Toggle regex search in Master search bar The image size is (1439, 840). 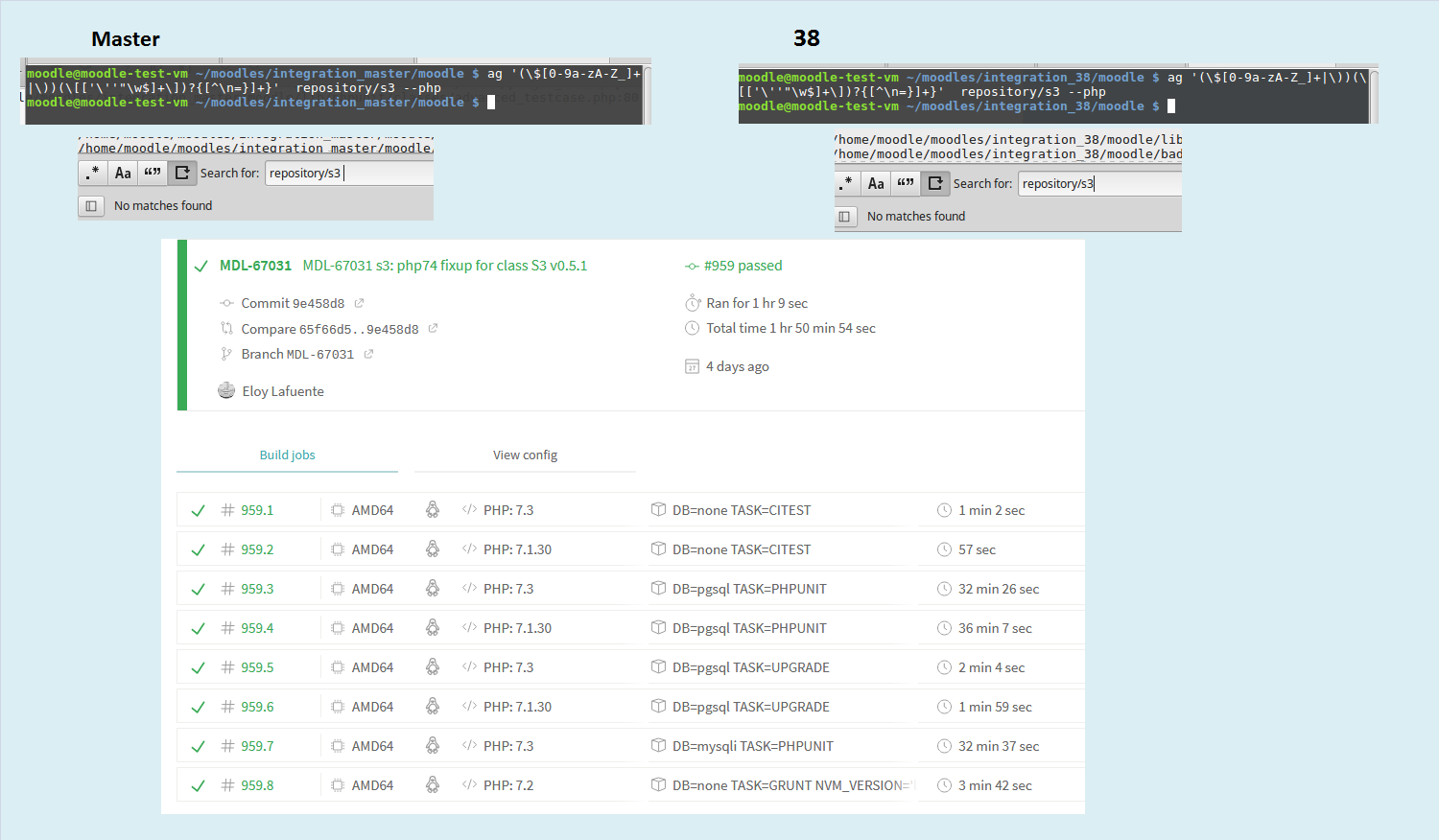[92, 173]
